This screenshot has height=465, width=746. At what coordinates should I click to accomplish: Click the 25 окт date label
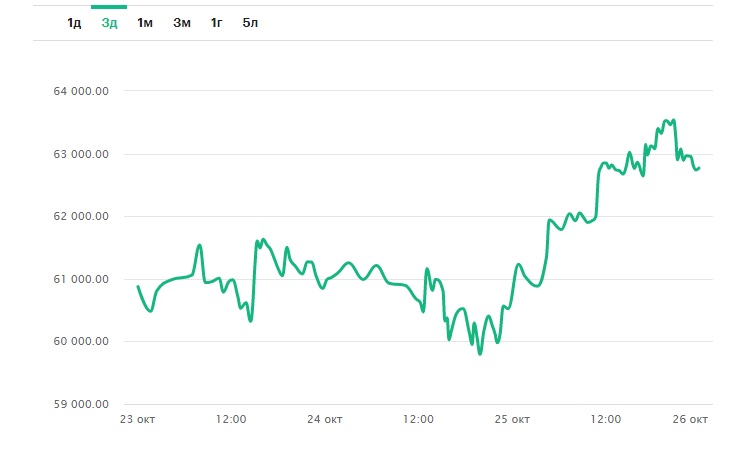512,419
